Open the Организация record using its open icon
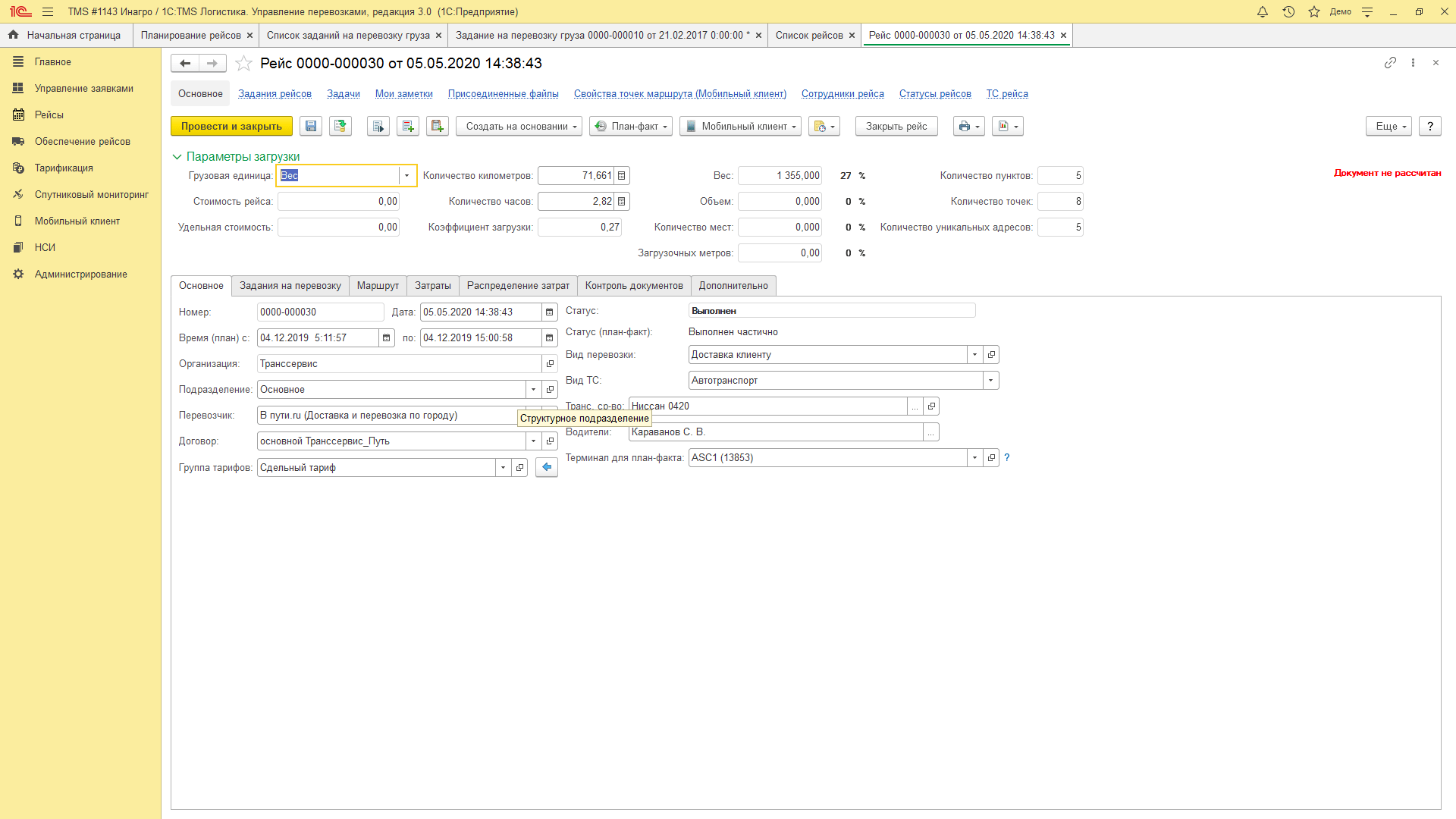Image resolution: width=1456 pixels, height=819 pixels. [550, 364]
